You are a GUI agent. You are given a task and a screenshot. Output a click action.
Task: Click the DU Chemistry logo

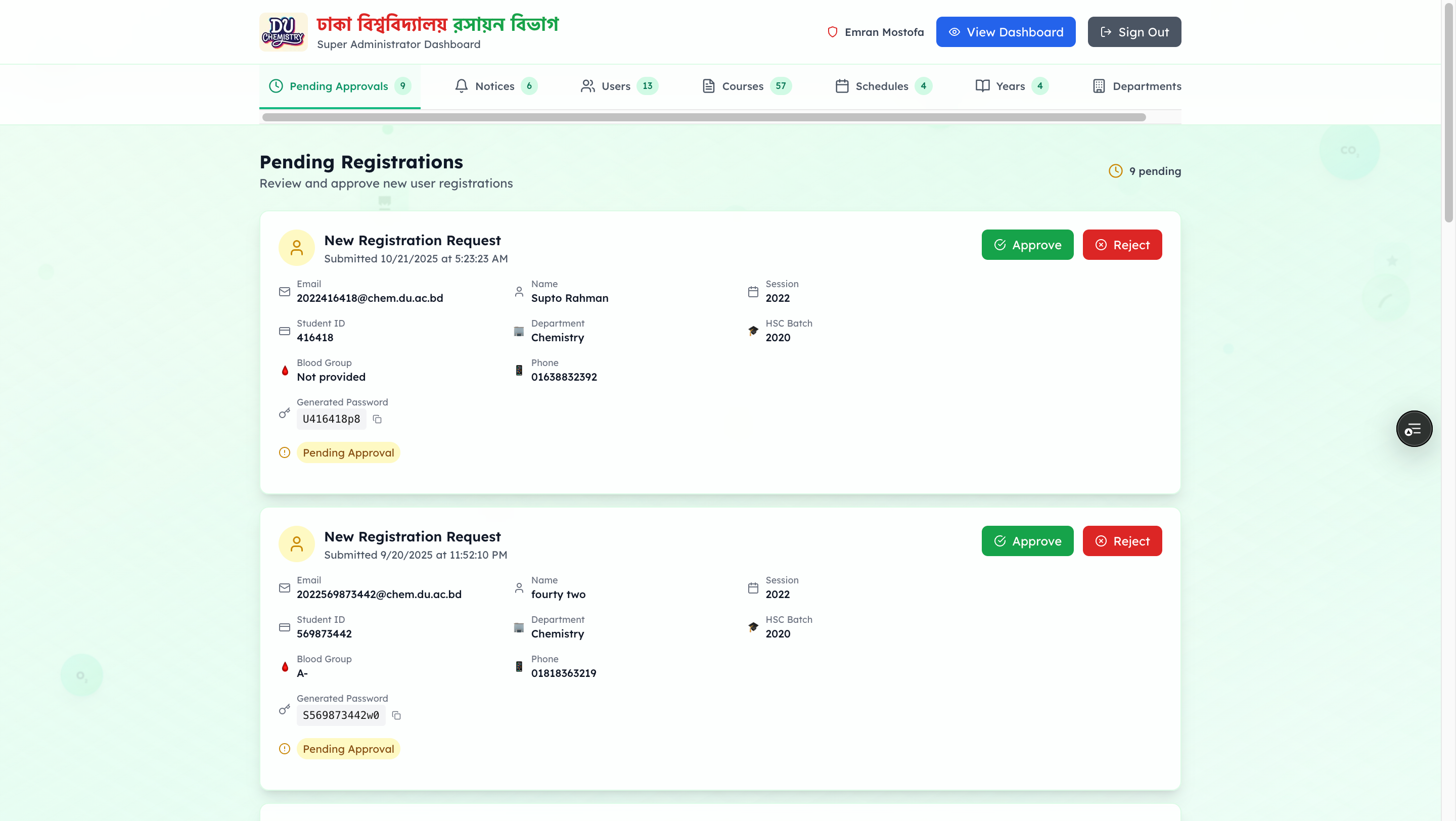[x=283, y=32]
